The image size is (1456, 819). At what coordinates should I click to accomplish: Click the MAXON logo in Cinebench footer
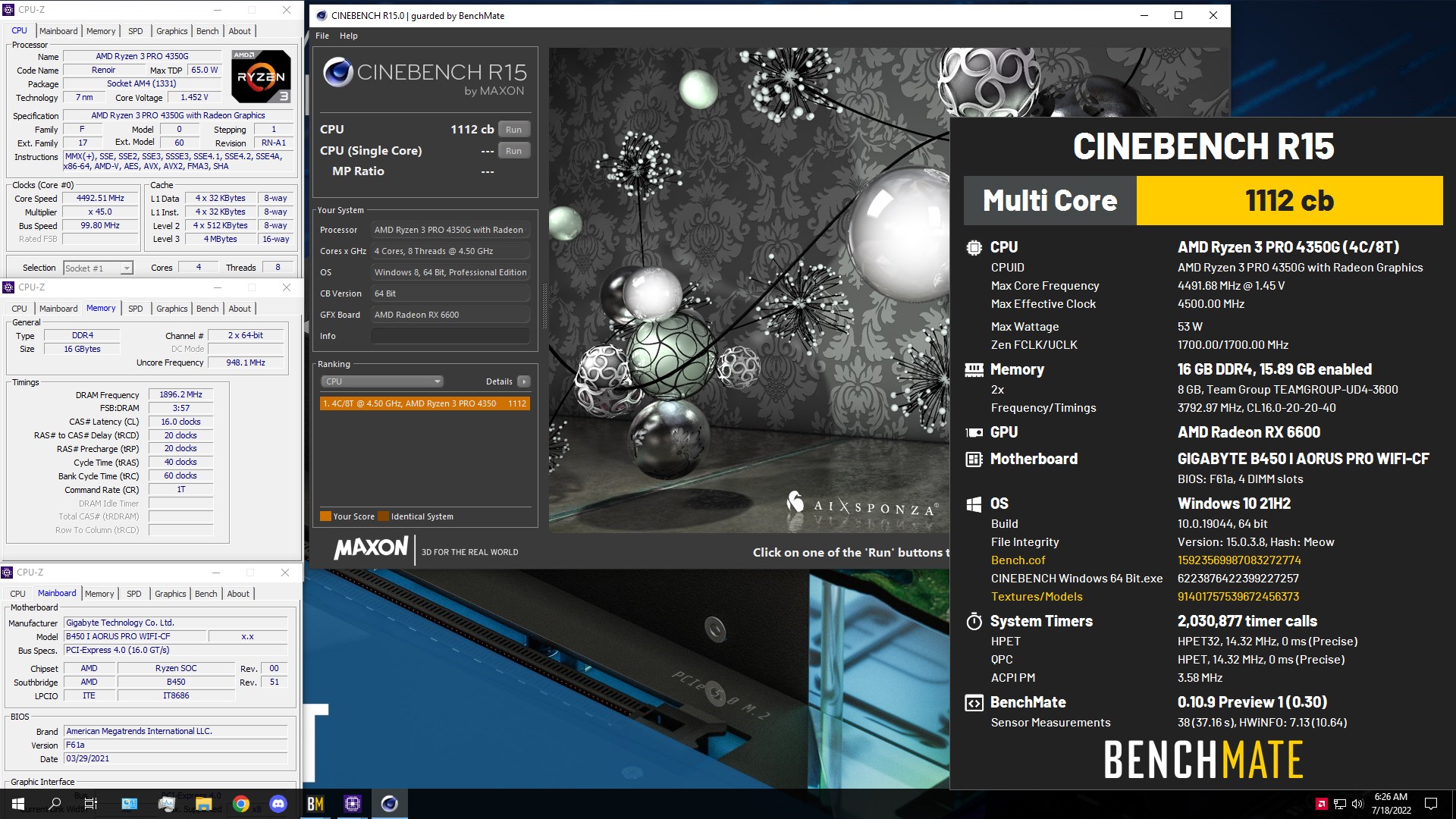tap(371, 548)
